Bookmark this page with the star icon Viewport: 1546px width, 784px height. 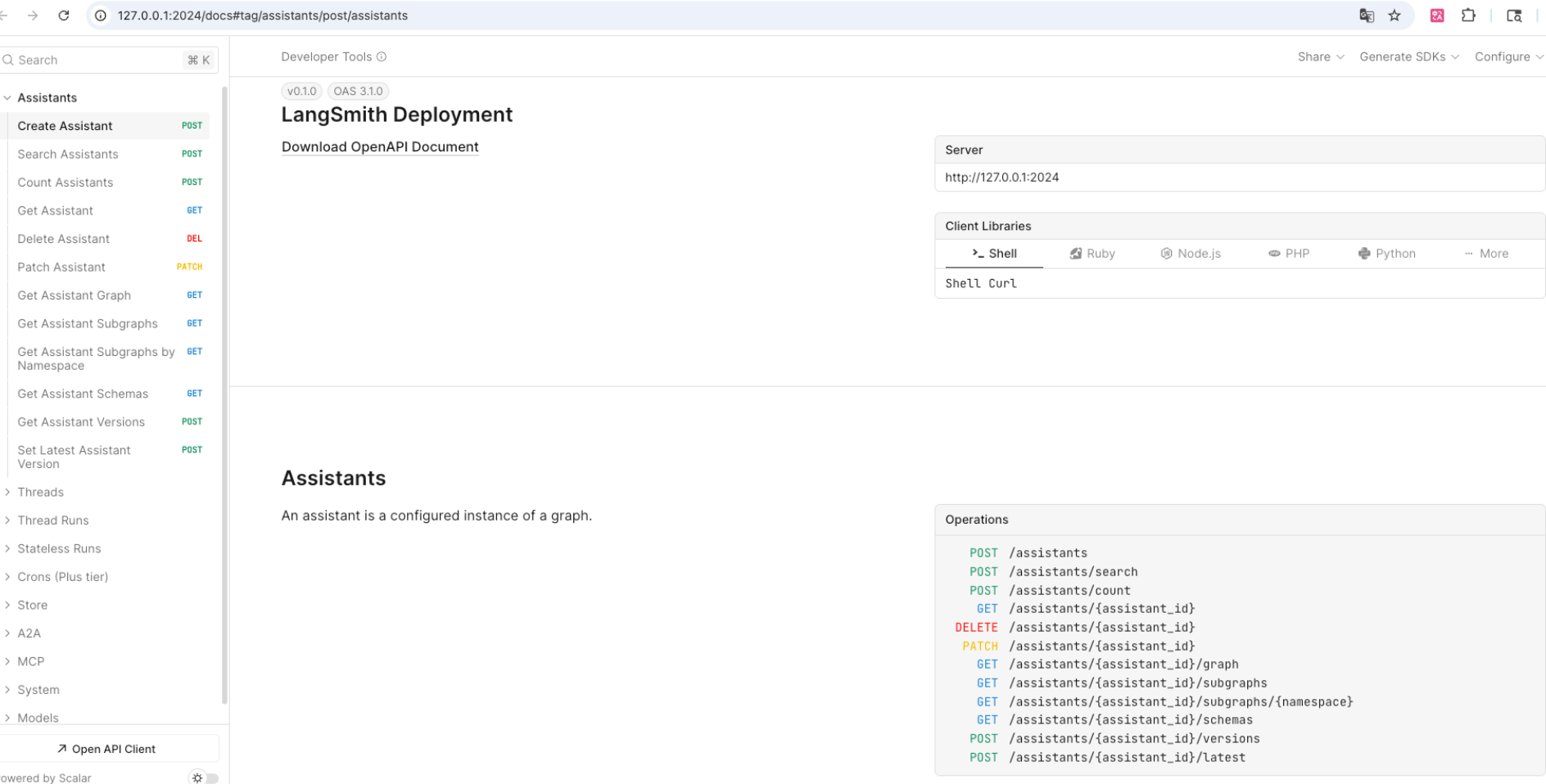[x=1395, y=16]
